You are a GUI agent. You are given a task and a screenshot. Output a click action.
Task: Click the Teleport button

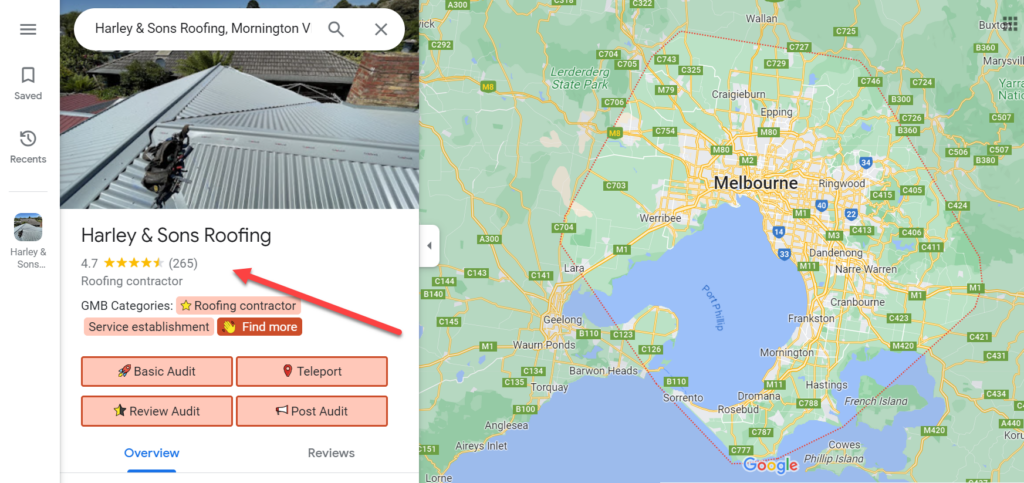(x=312, y=371)
